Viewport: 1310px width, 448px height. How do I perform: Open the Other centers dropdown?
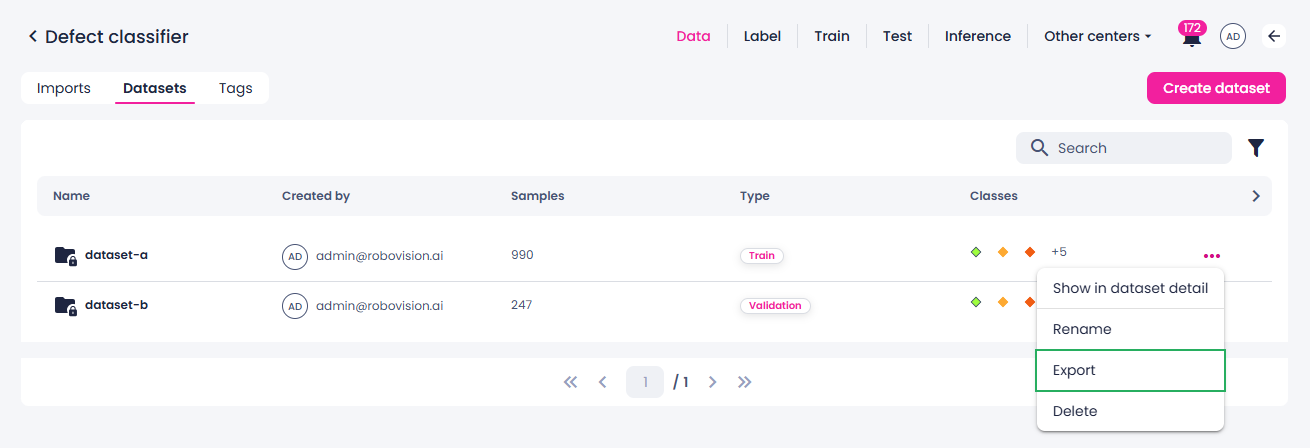click(1097, 36)
